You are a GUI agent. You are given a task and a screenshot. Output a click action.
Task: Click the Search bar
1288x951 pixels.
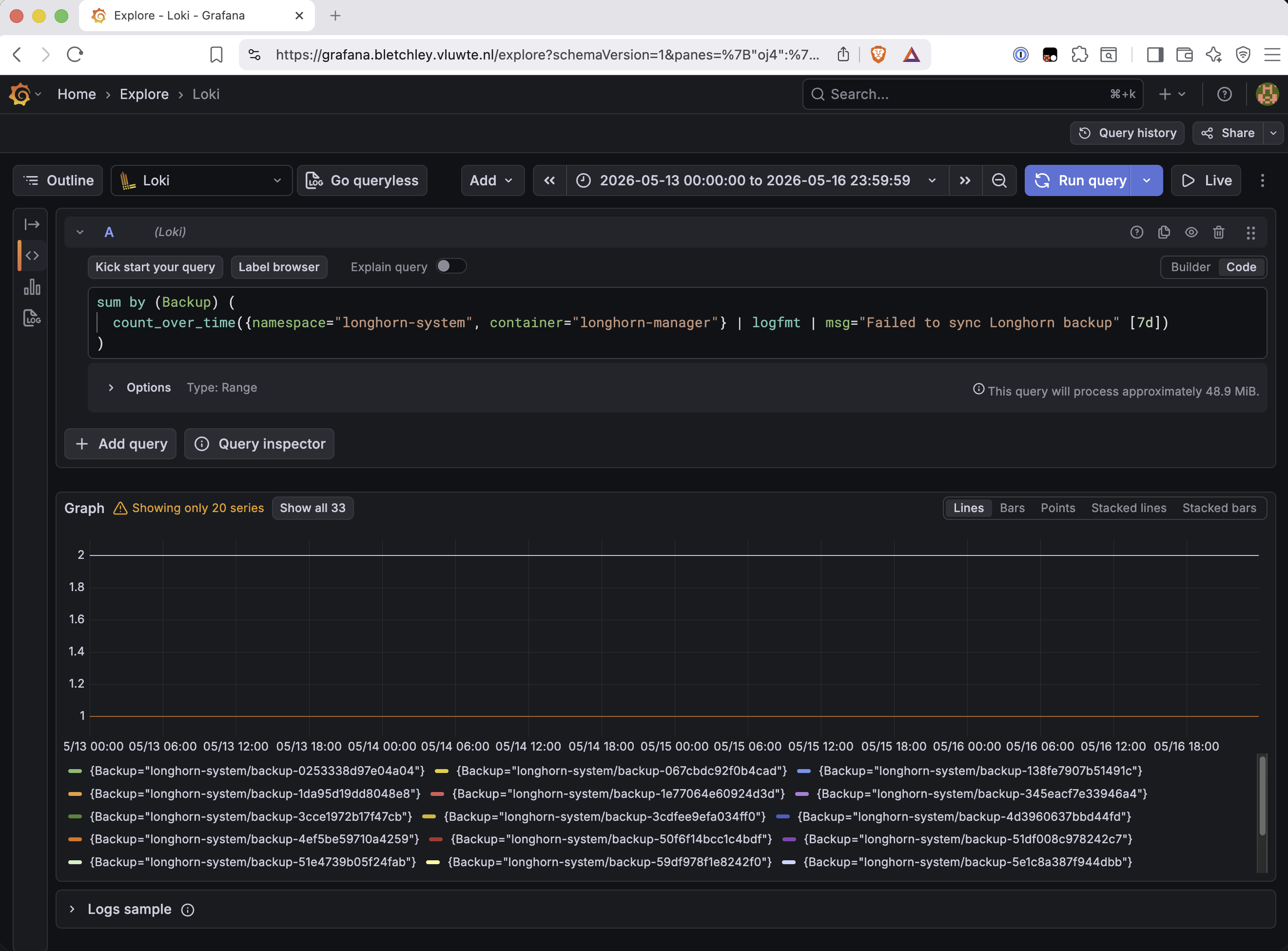click(972, 94)
